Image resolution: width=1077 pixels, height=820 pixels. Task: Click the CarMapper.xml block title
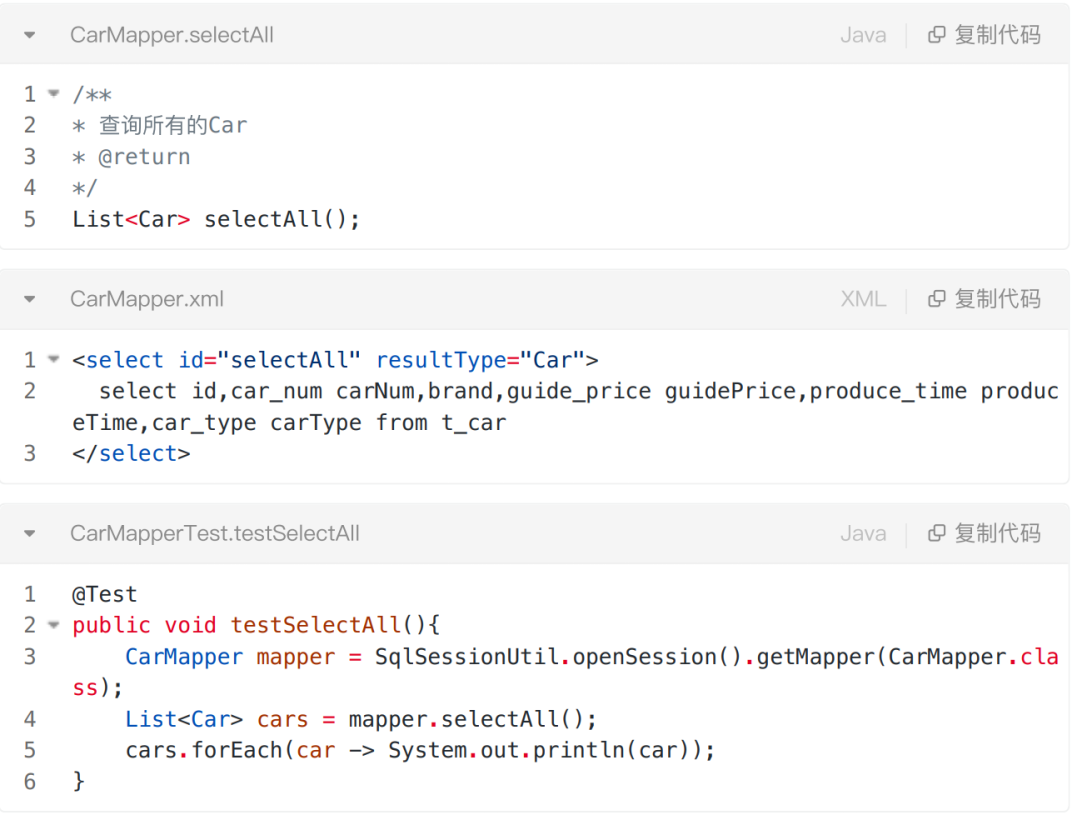click(x=147, y=299)
